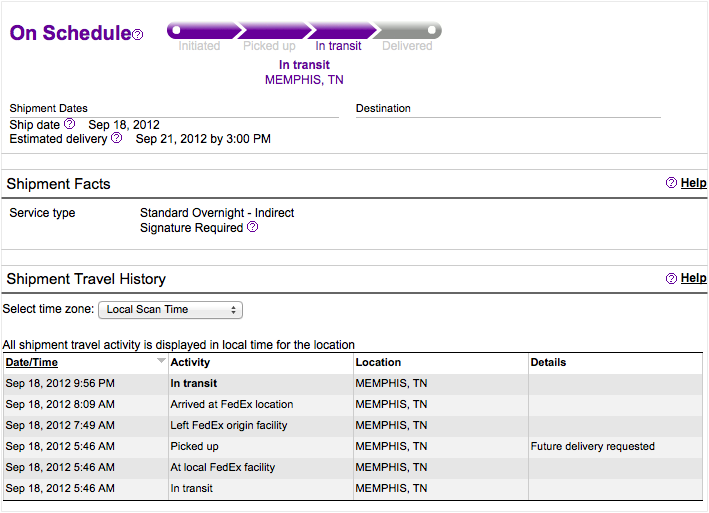709x513 pixels.
Task: Open the Ship date help icon
Action: (70, 123)
